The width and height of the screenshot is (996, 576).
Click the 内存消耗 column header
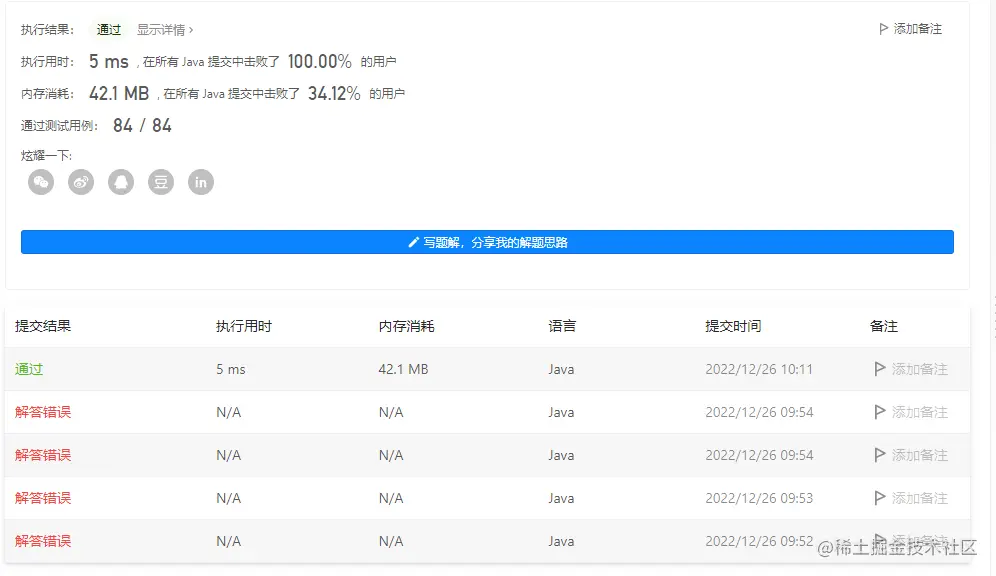click(x=407, y=326)
